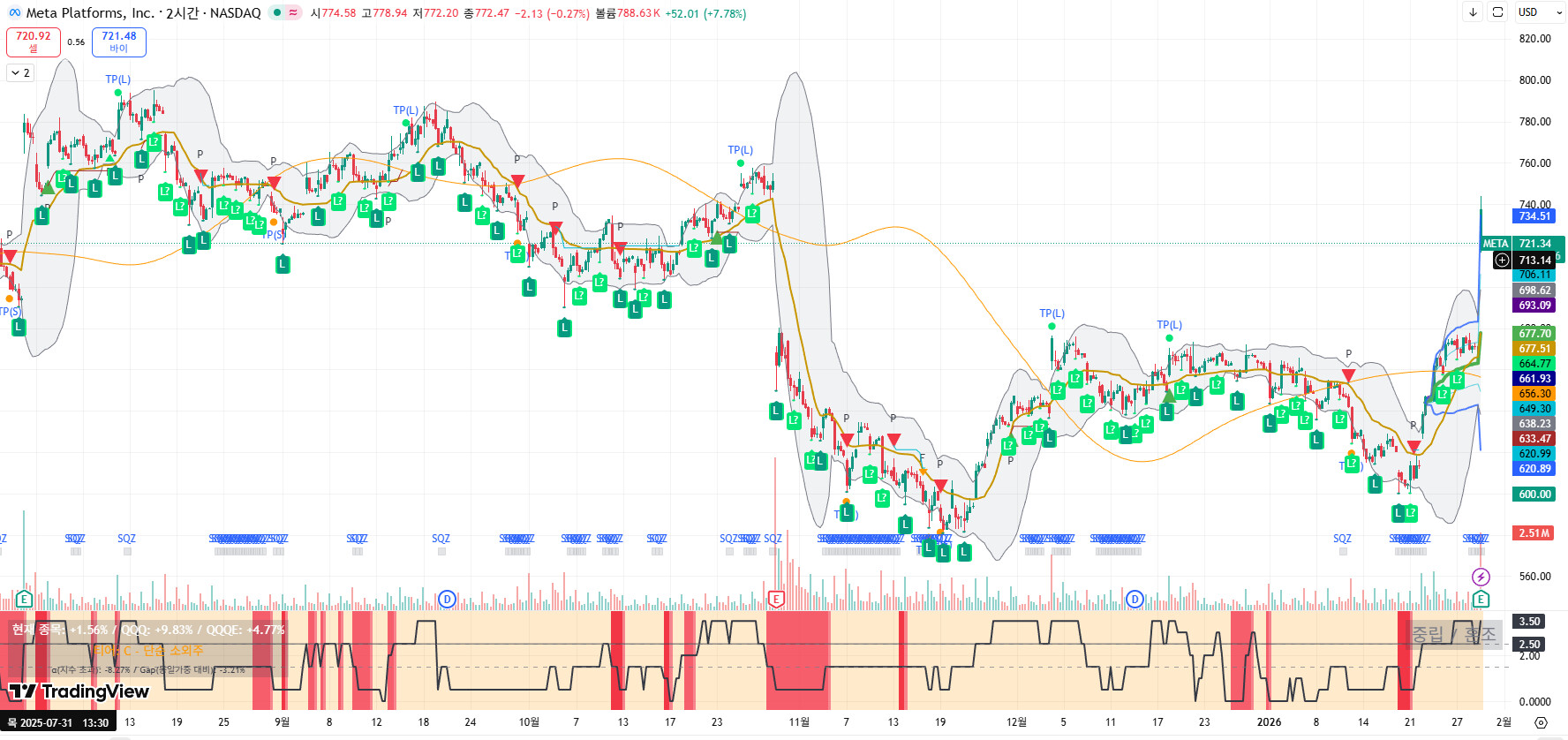Click the 2026 label on the time axis
The image size is (1568, 740).
pyautogui.click(x=1269, y=722)
